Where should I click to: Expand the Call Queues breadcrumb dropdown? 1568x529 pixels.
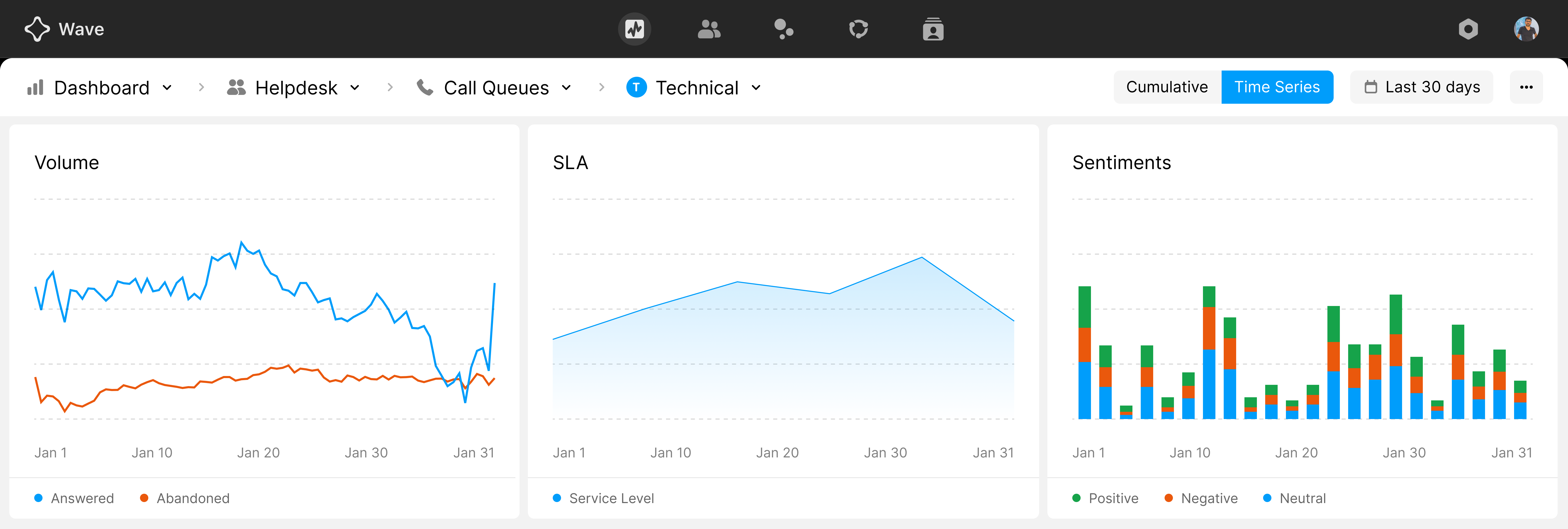pos(566,88)
